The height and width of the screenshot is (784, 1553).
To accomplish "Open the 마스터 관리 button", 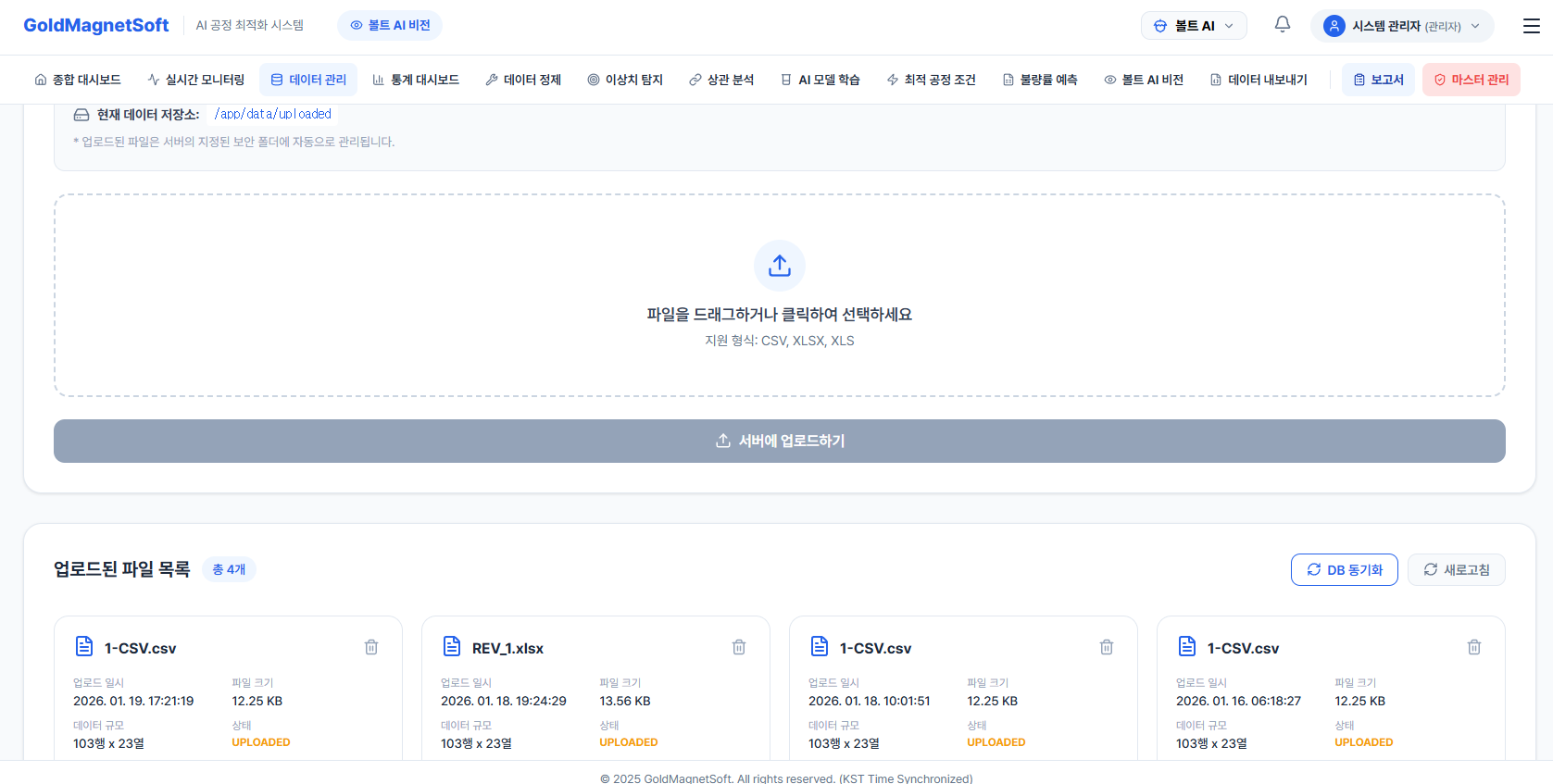I will coord(1471,80).
